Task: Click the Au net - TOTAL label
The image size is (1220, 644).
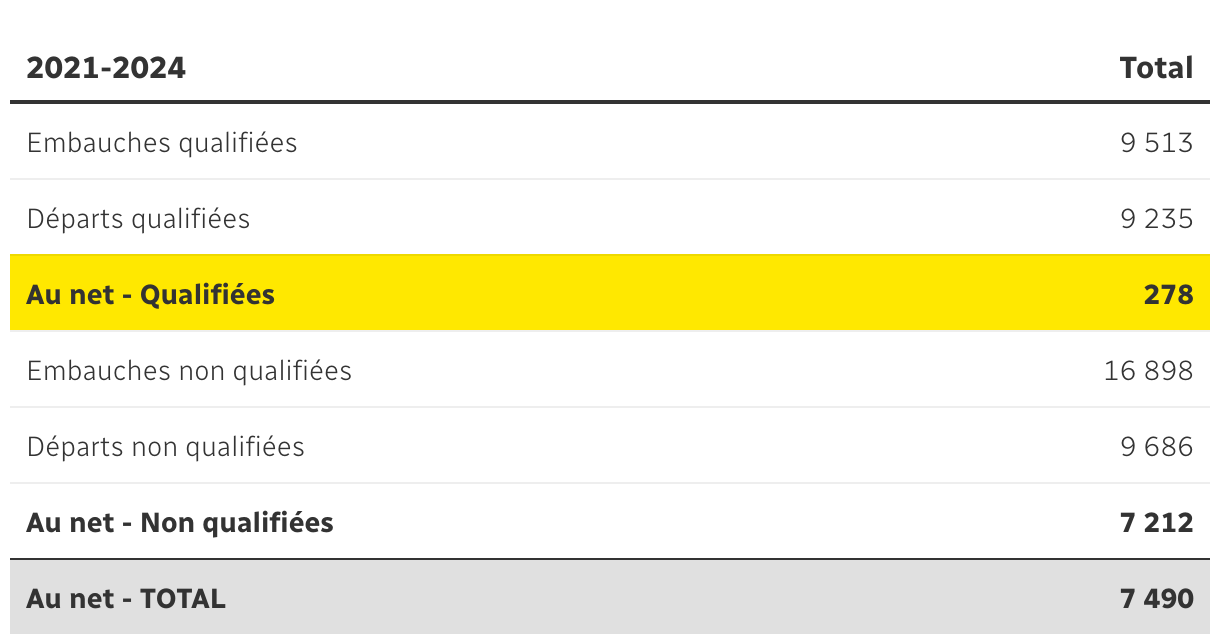Action: click(x=126, y=599)
